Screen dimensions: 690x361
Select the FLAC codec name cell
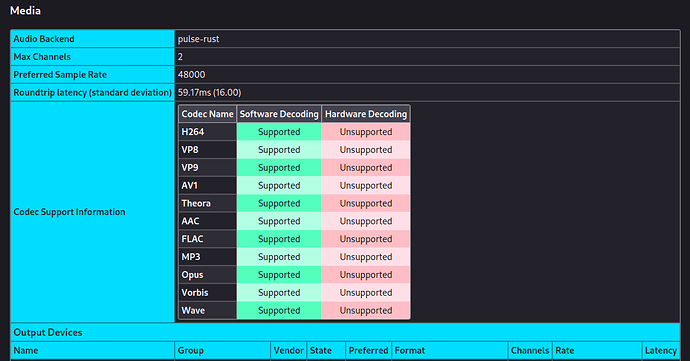coord(207,239)
